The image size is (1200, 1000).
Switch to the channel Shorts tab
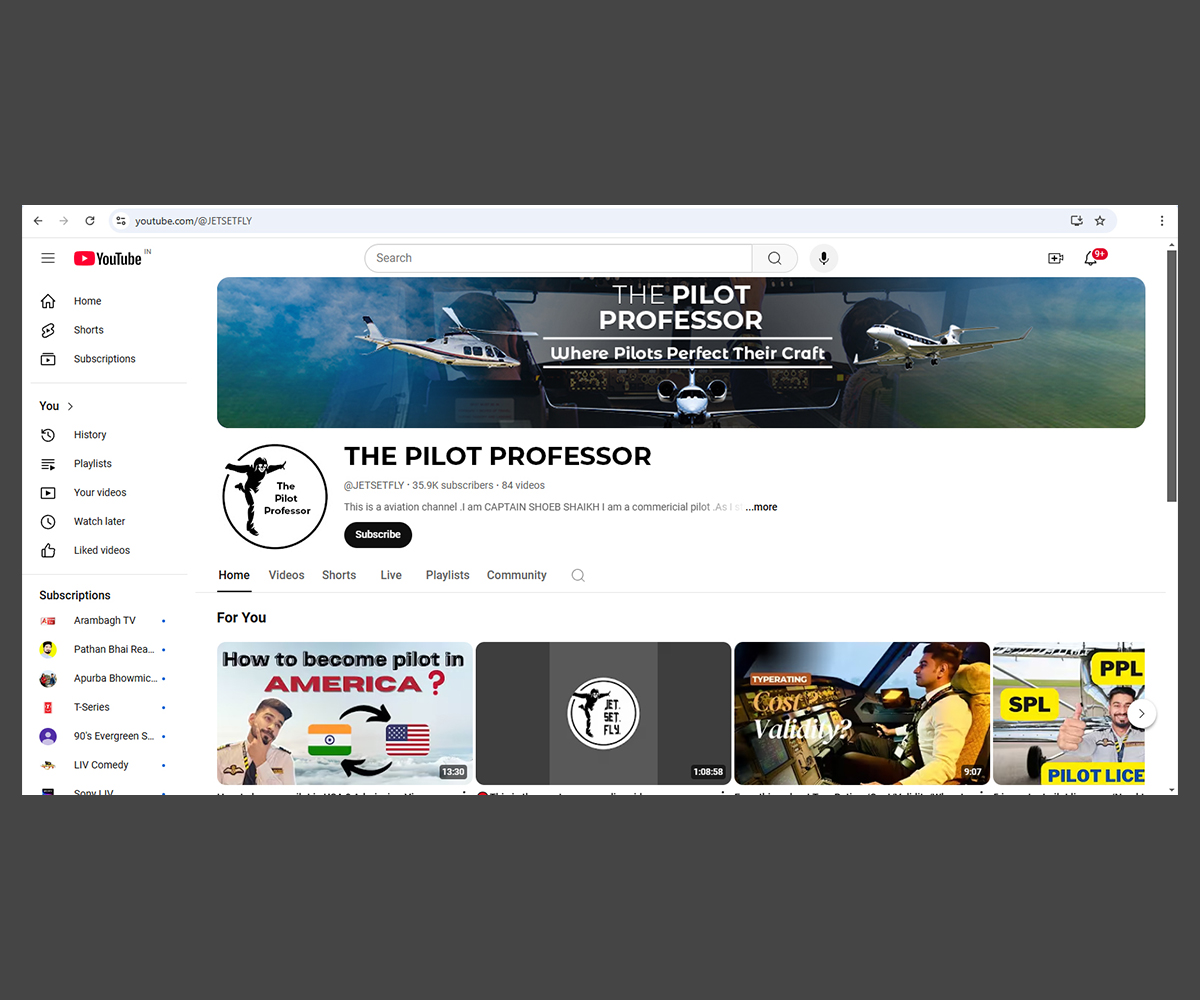coord(339,575)
